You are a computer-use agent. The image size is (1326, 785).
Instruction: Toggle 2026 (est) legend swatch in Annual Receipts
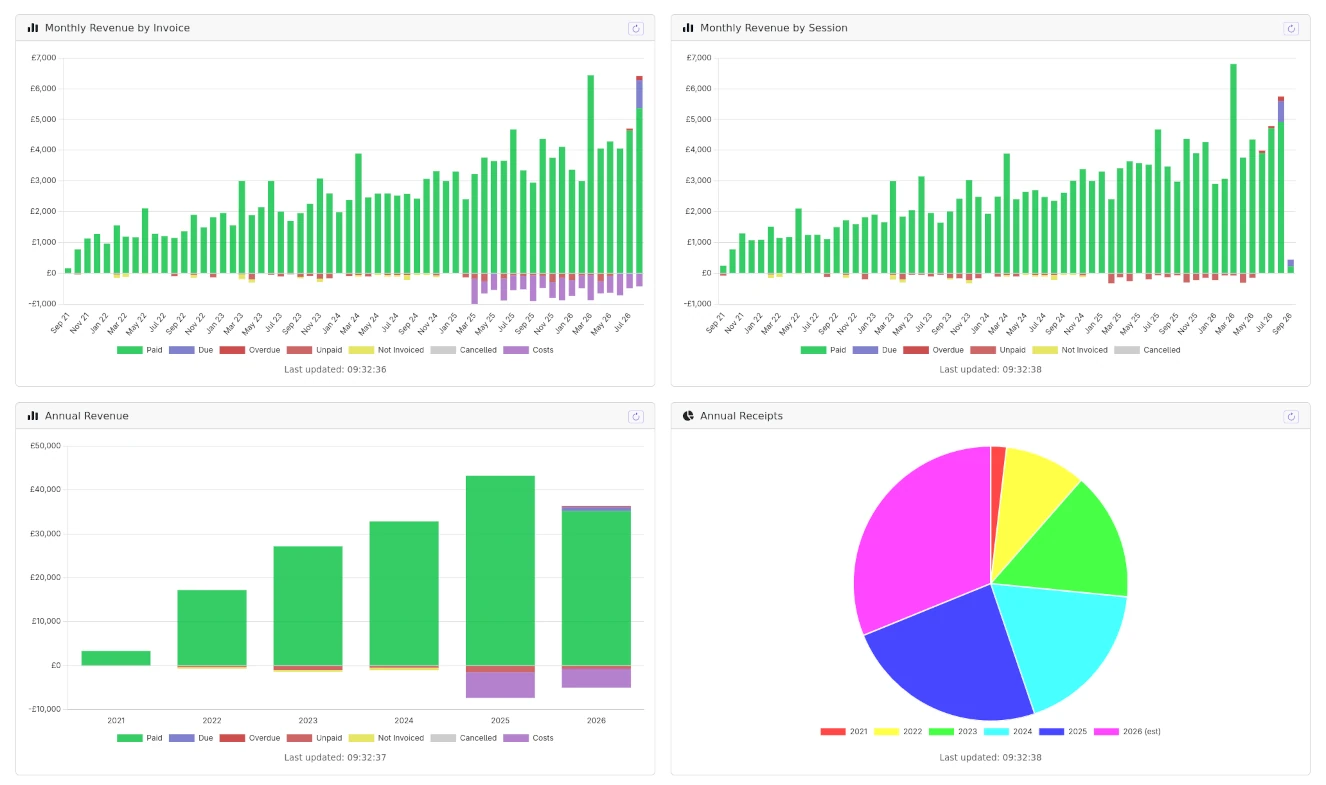pyautogui.click(x=1107, y=732)
